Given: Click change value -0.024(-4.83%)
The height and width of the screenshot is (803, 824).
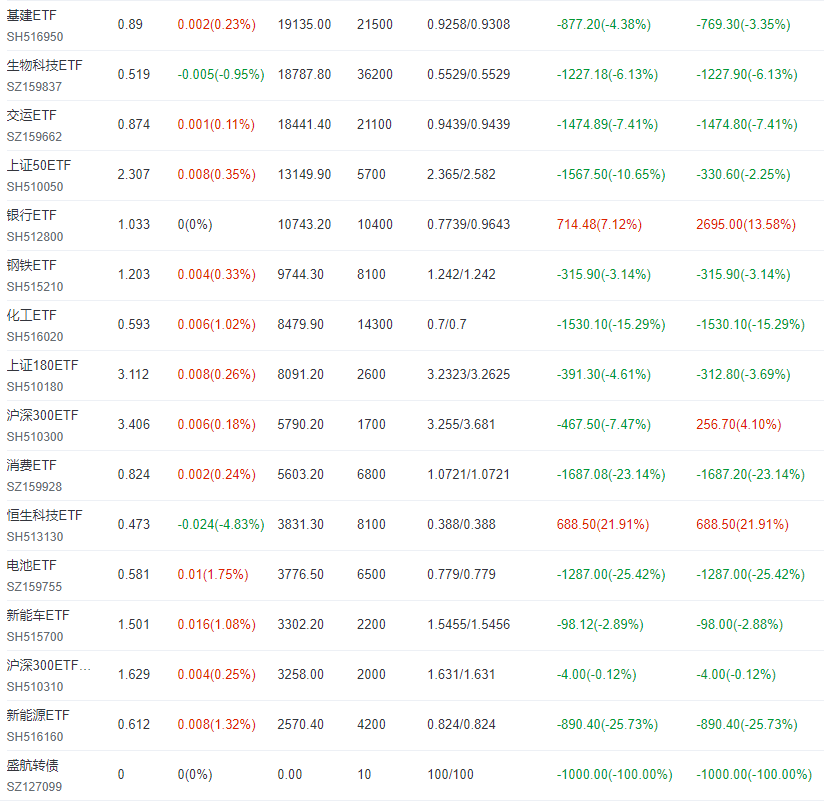Looking at the screenshot, I should pyautogui.click(x=221, y=523).
